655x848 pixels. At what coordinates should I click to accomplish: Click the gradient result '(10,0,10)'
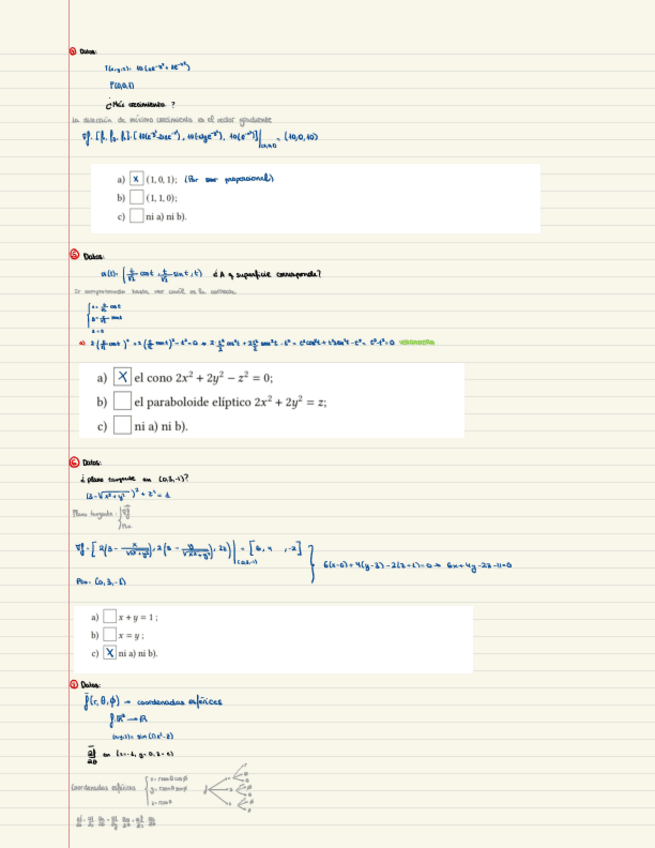299,137
